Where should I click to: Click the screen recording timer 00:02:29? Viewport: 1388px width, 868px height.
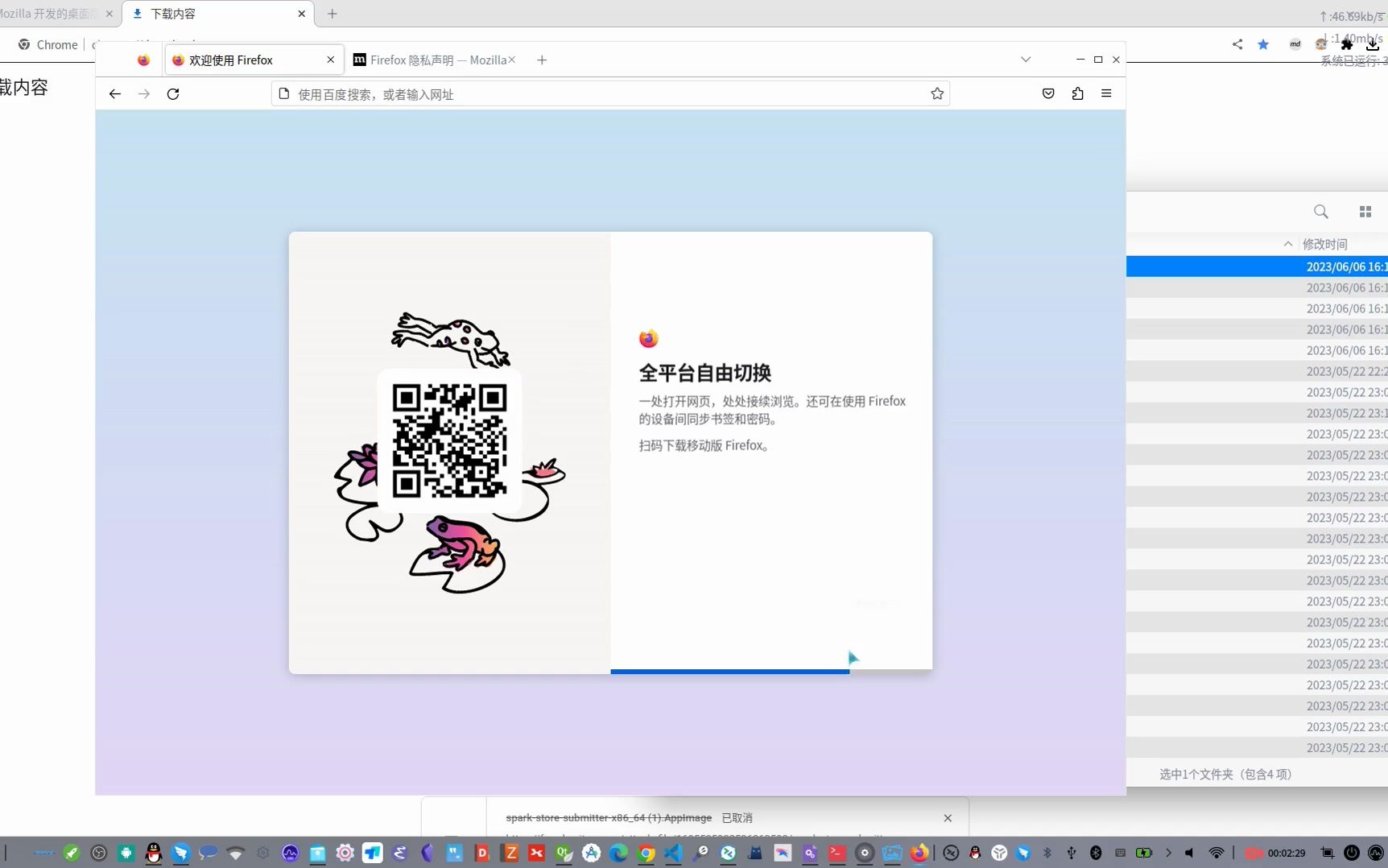coord(1286,853)
